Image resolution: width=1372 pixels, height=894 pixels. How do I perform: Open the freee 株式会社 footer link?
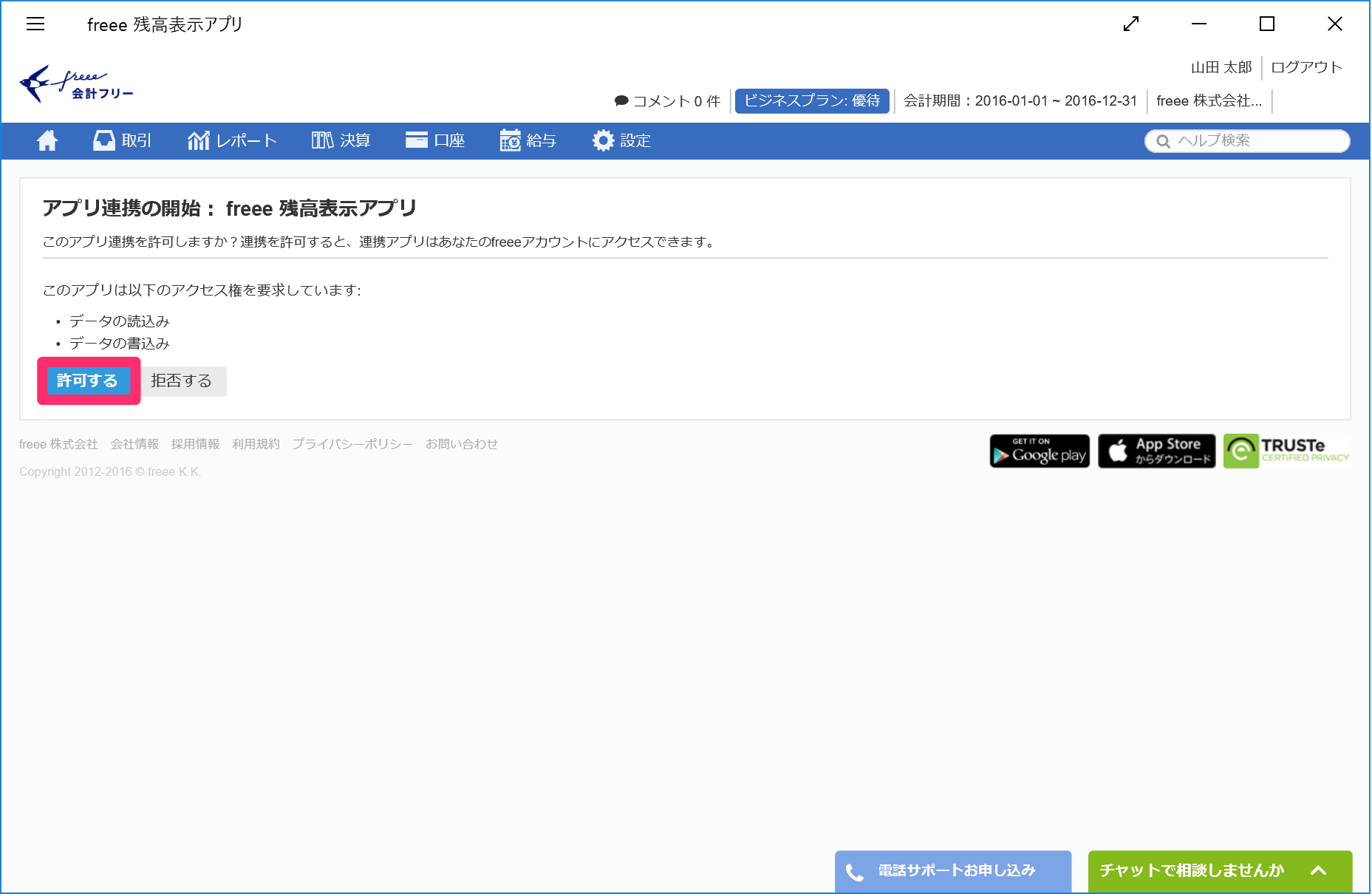[58, 444]
